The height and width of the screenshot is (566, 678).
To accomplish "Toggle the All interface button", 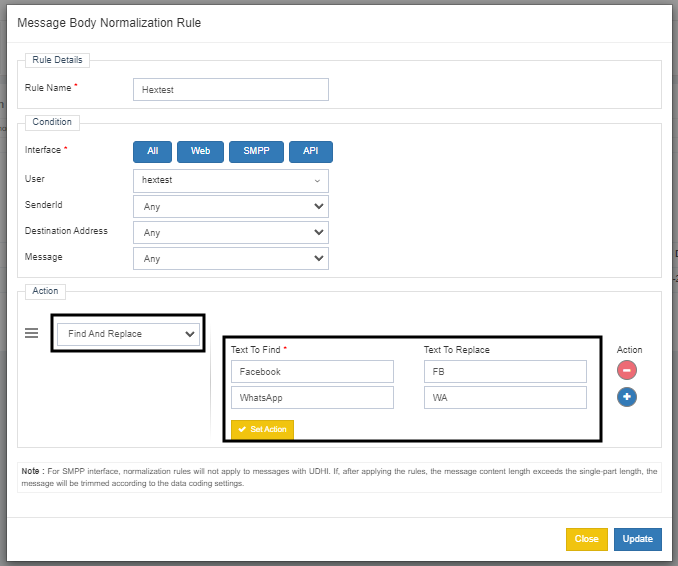I will [152, 151].
